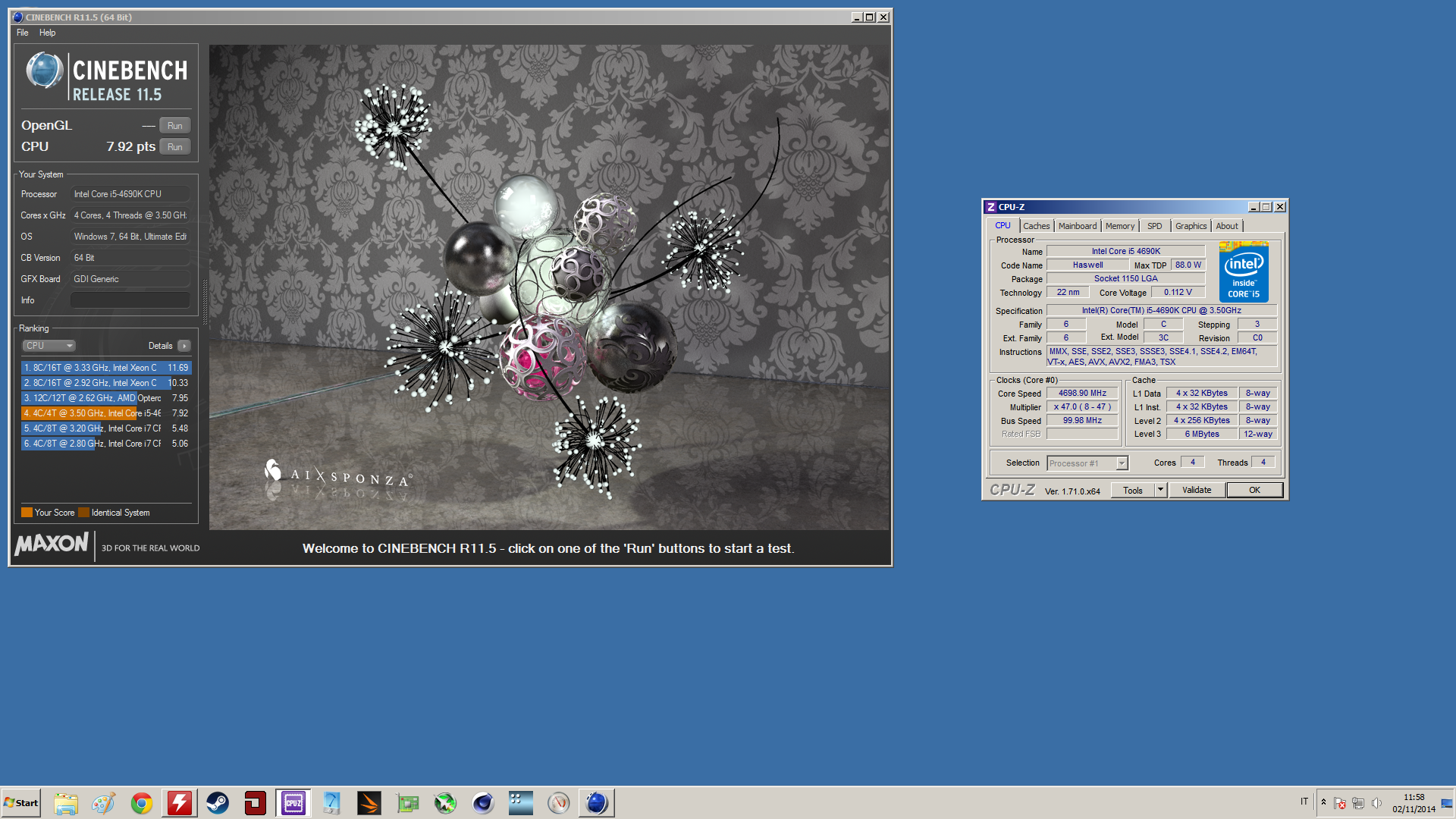Image resolution: width=1456 pixels, height=819 pixels.
Task: Click the Core Voltage value in CPU-Z
Action: pyautogui.click(x=1178, y=293)
